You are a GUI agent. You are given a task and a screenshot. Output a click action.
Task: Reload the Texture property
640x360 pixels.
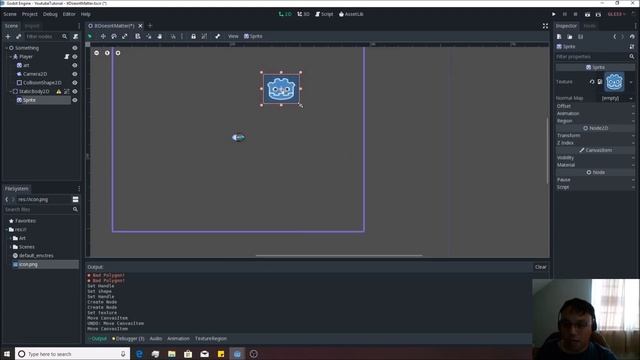592,82
